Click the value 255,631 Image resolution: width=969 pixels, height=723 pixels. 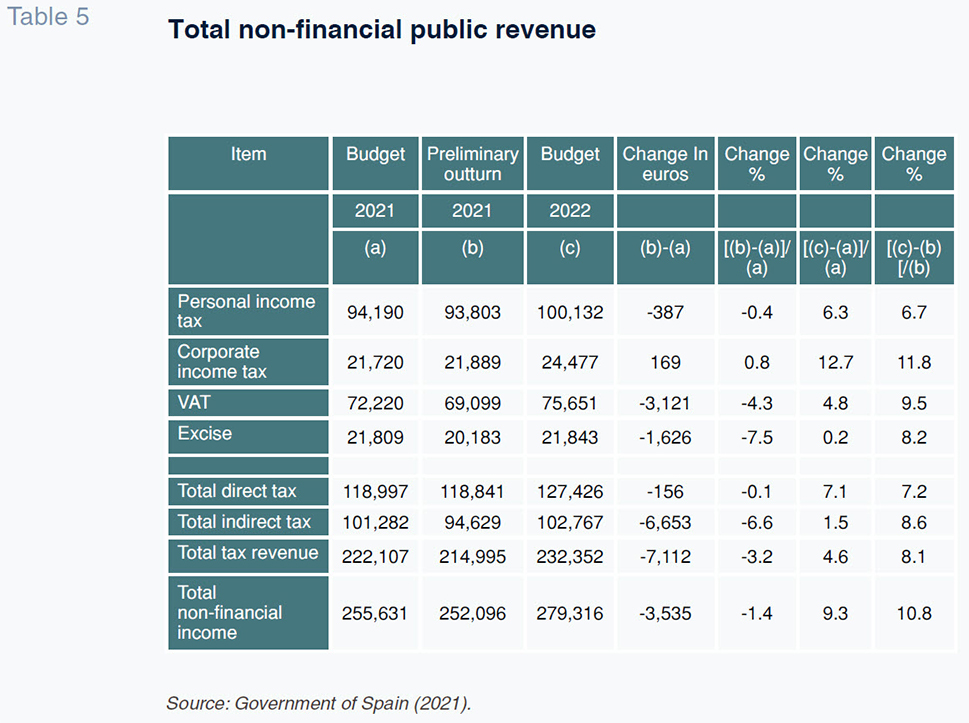coord(375,614)
